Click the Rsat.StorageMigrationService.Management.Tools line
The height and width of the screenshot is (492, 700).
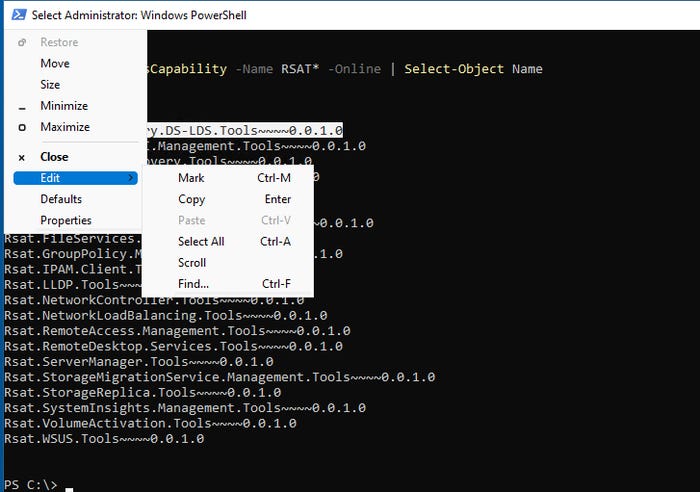click(220, 377)
